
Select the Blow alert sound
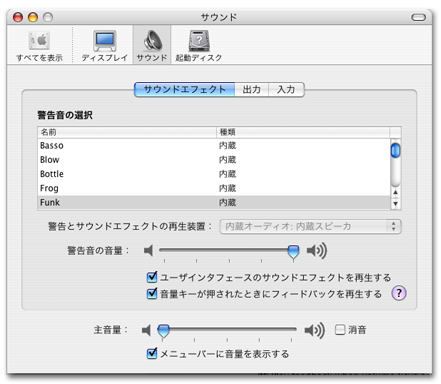tap(213, 160)
